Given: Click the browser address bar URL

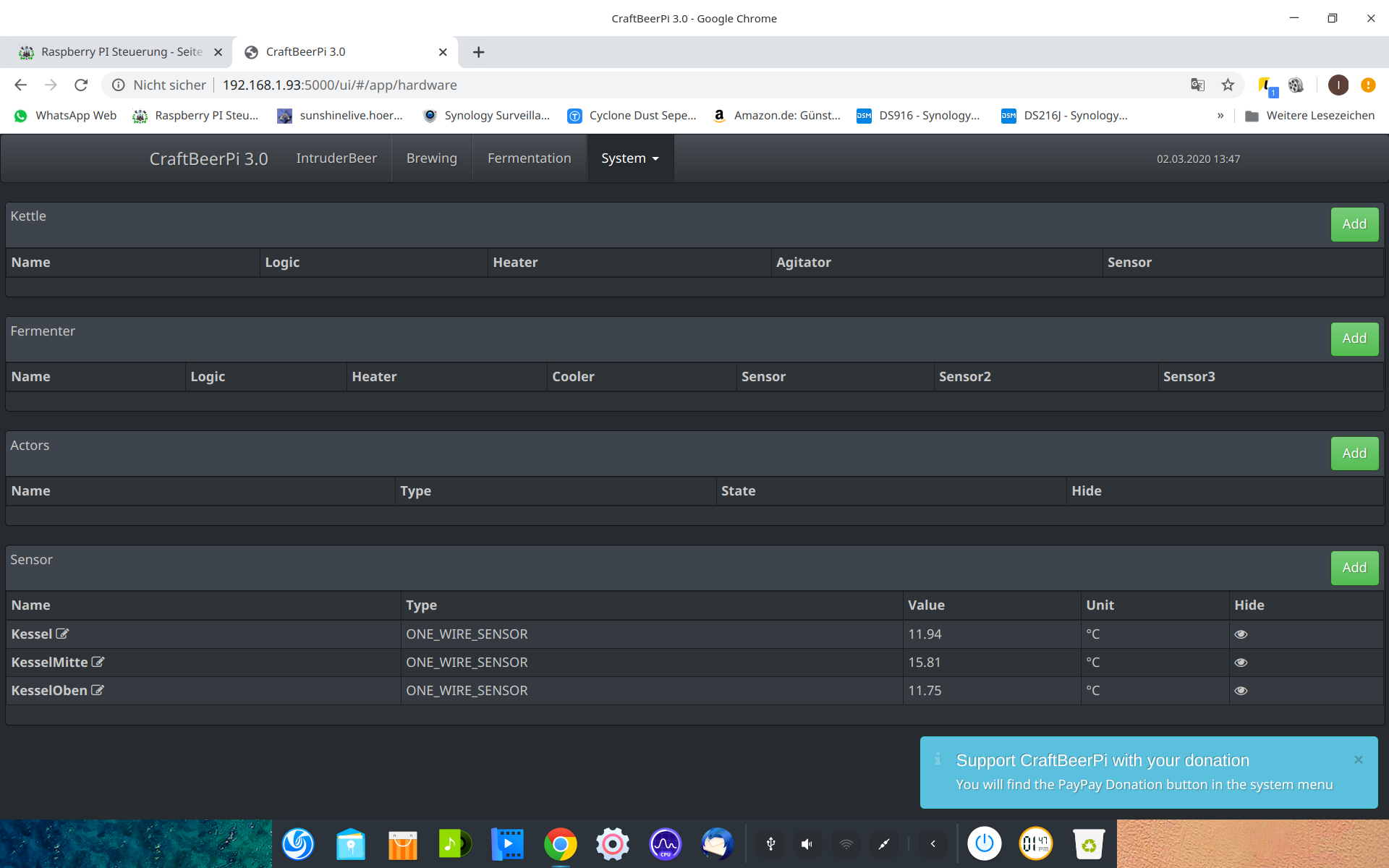Looking at the screenshot, I should [x=340, y=85].
